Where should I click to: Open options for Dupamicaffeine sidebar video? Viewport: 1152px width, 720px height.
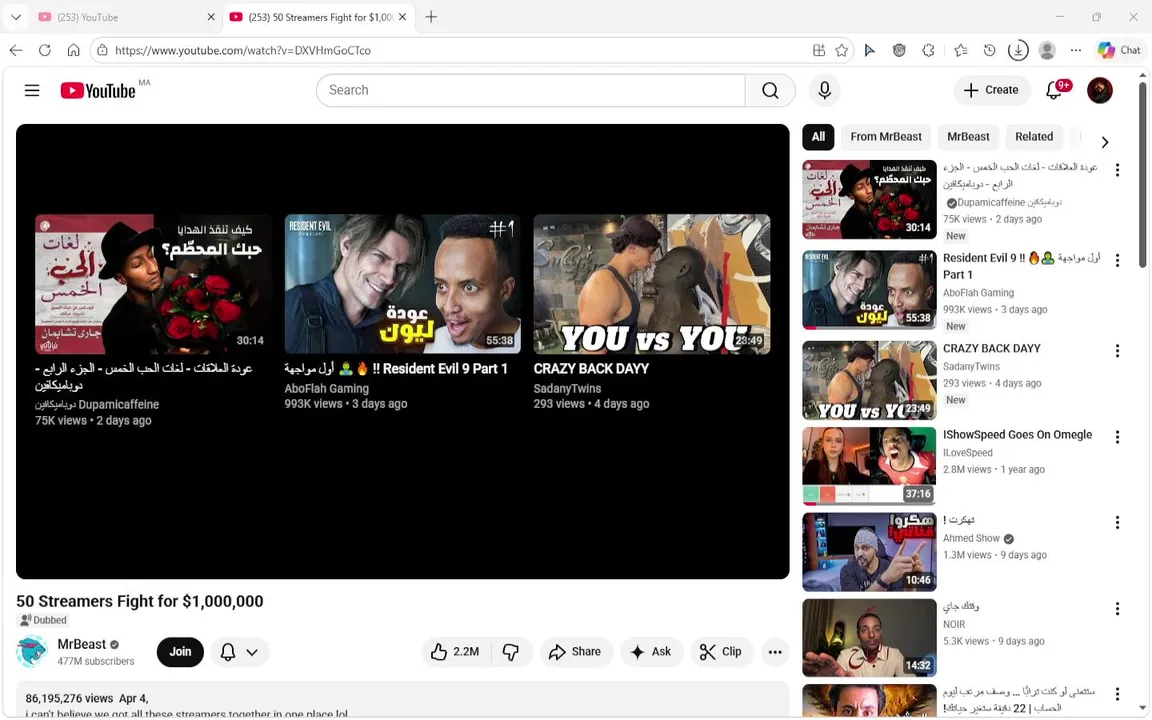tap(1117, 170)
